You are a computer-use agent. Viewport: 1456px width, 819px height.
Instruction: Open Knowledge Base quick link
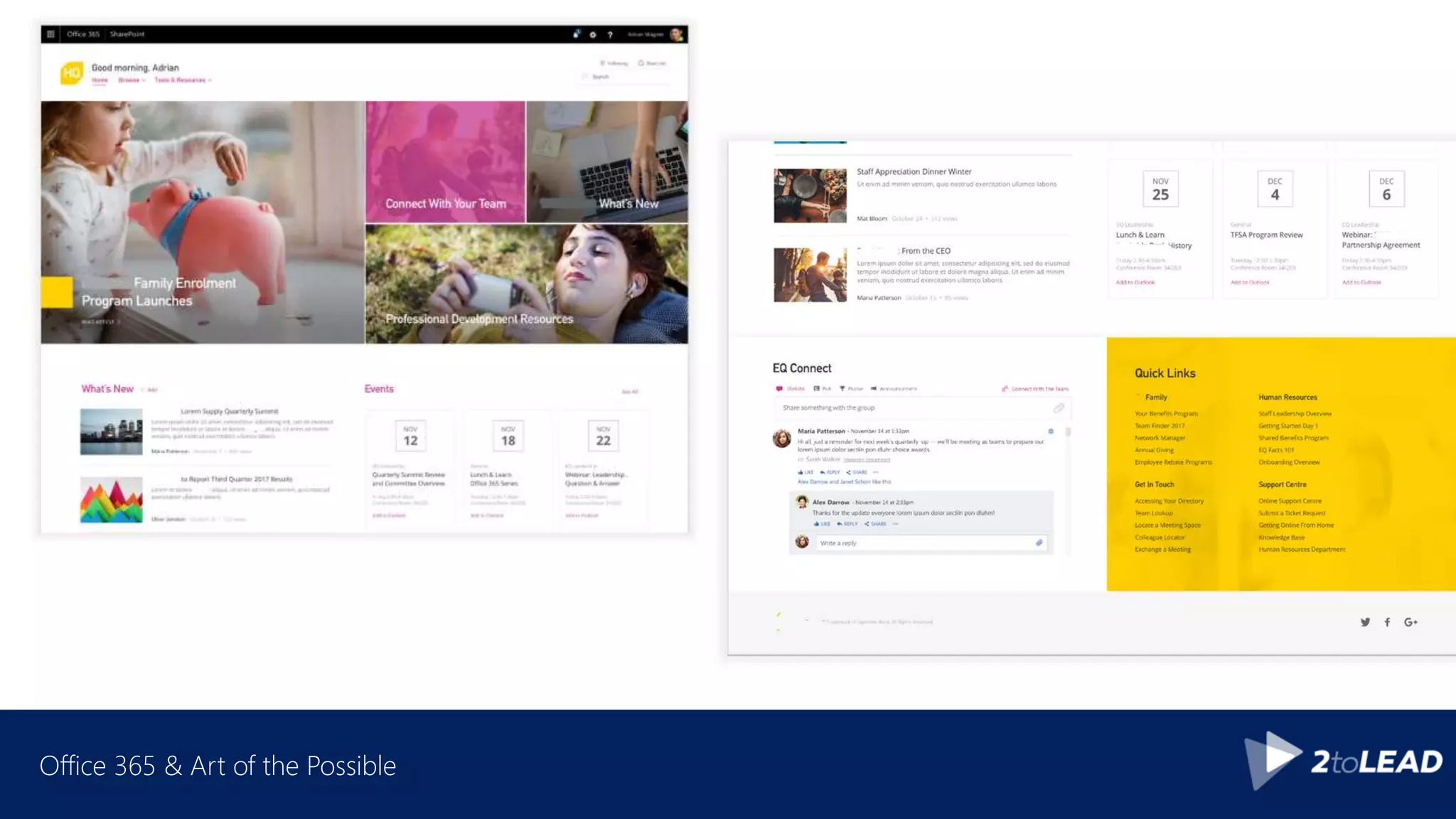tap(1281, 537)
